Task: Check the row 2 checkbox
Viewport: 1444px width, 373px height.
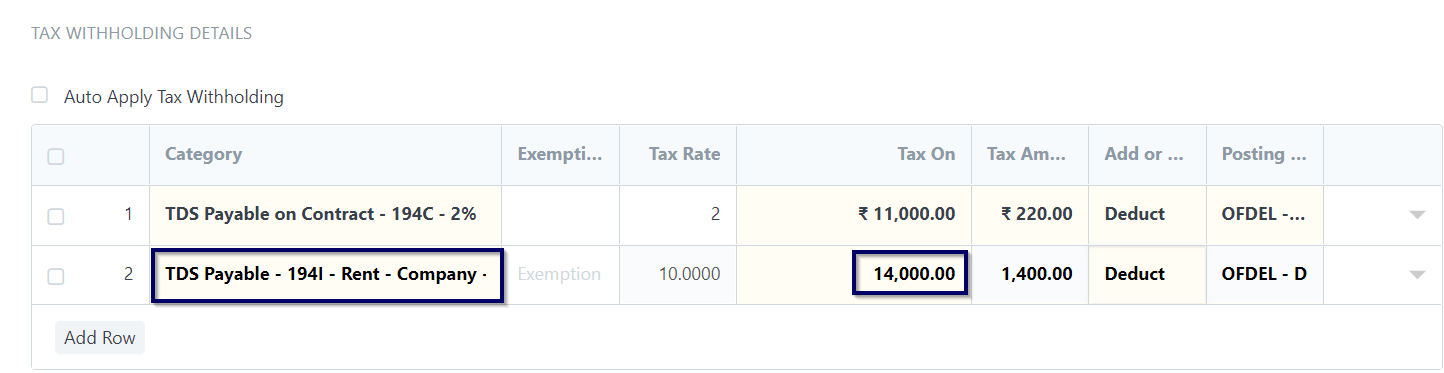Action: coord(56,276)
